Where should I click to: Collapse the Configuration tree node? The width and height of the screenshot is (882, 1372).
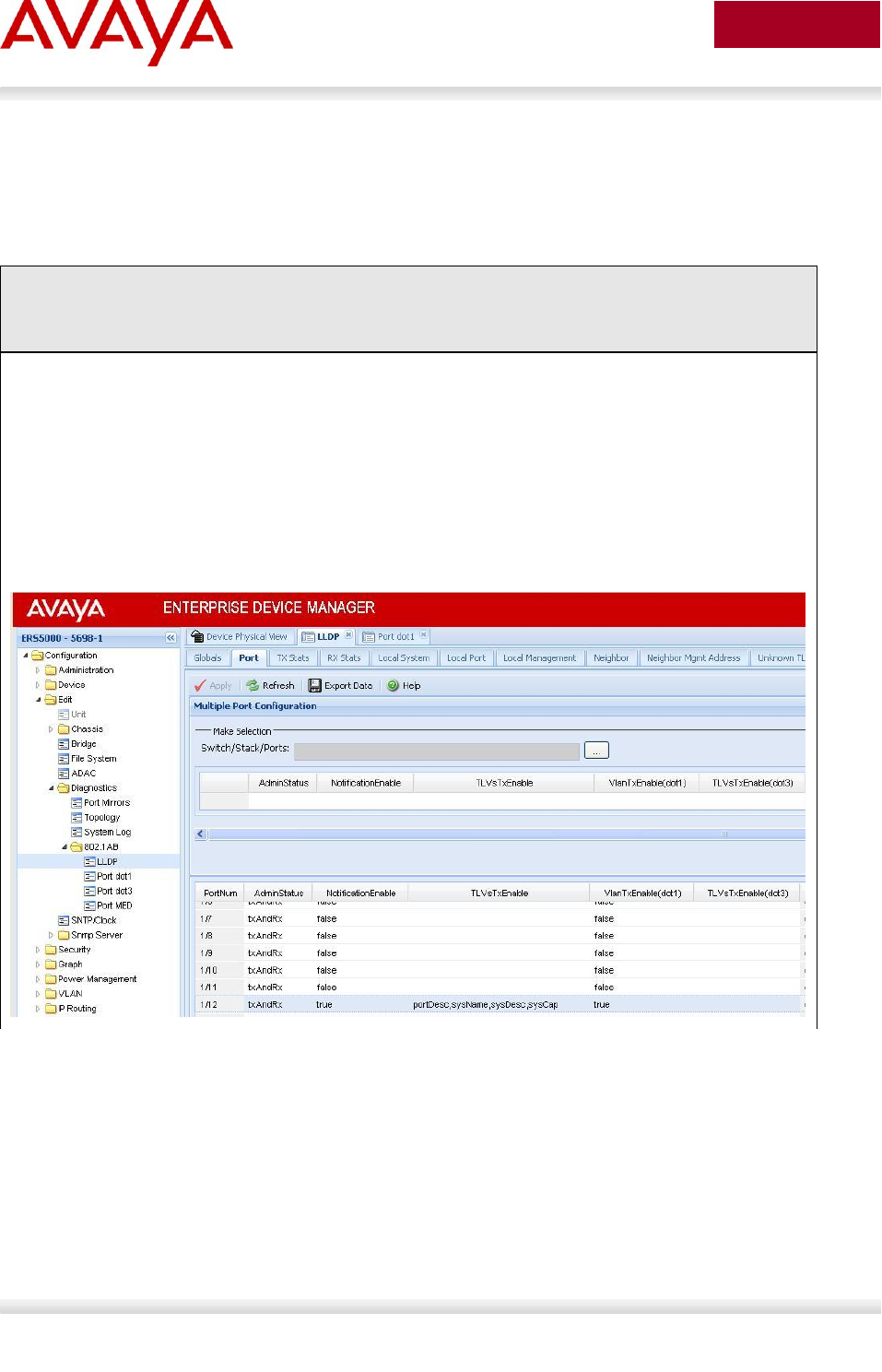coord(26,656)
